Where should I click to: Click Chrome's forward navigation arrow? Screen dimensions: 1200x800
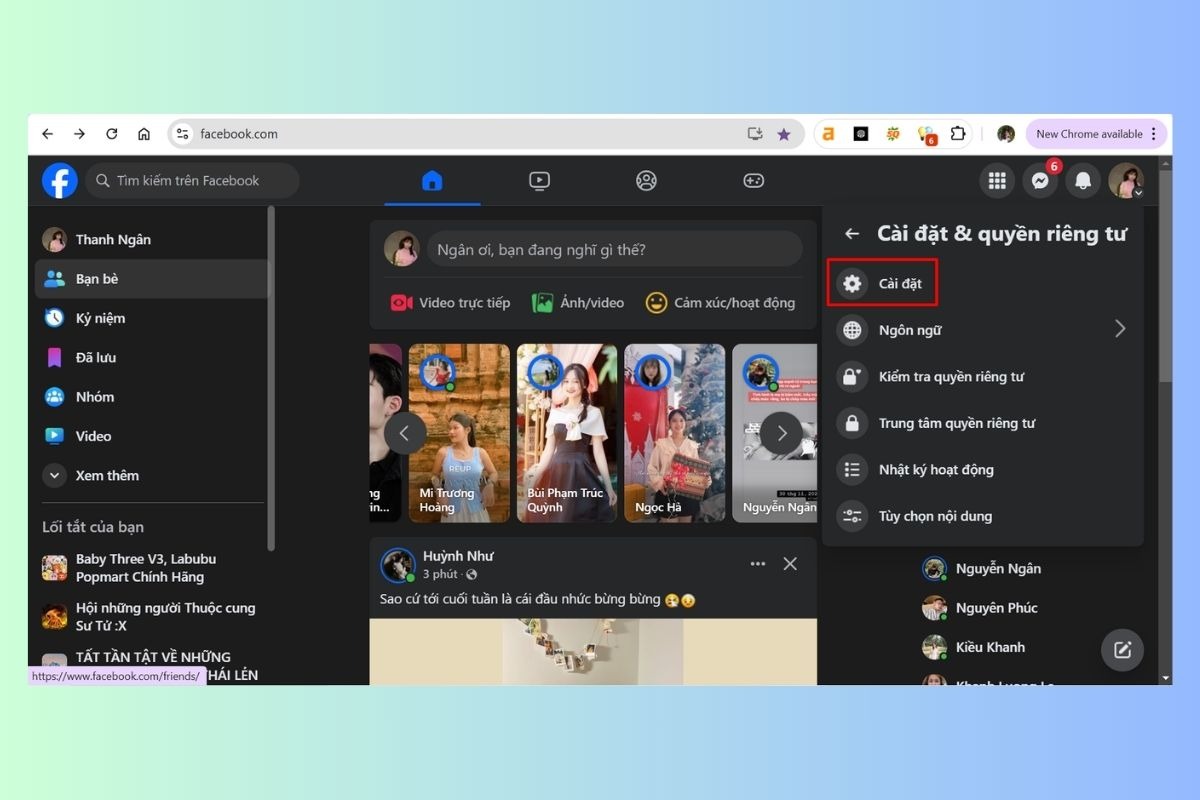[x=80, y=134]
